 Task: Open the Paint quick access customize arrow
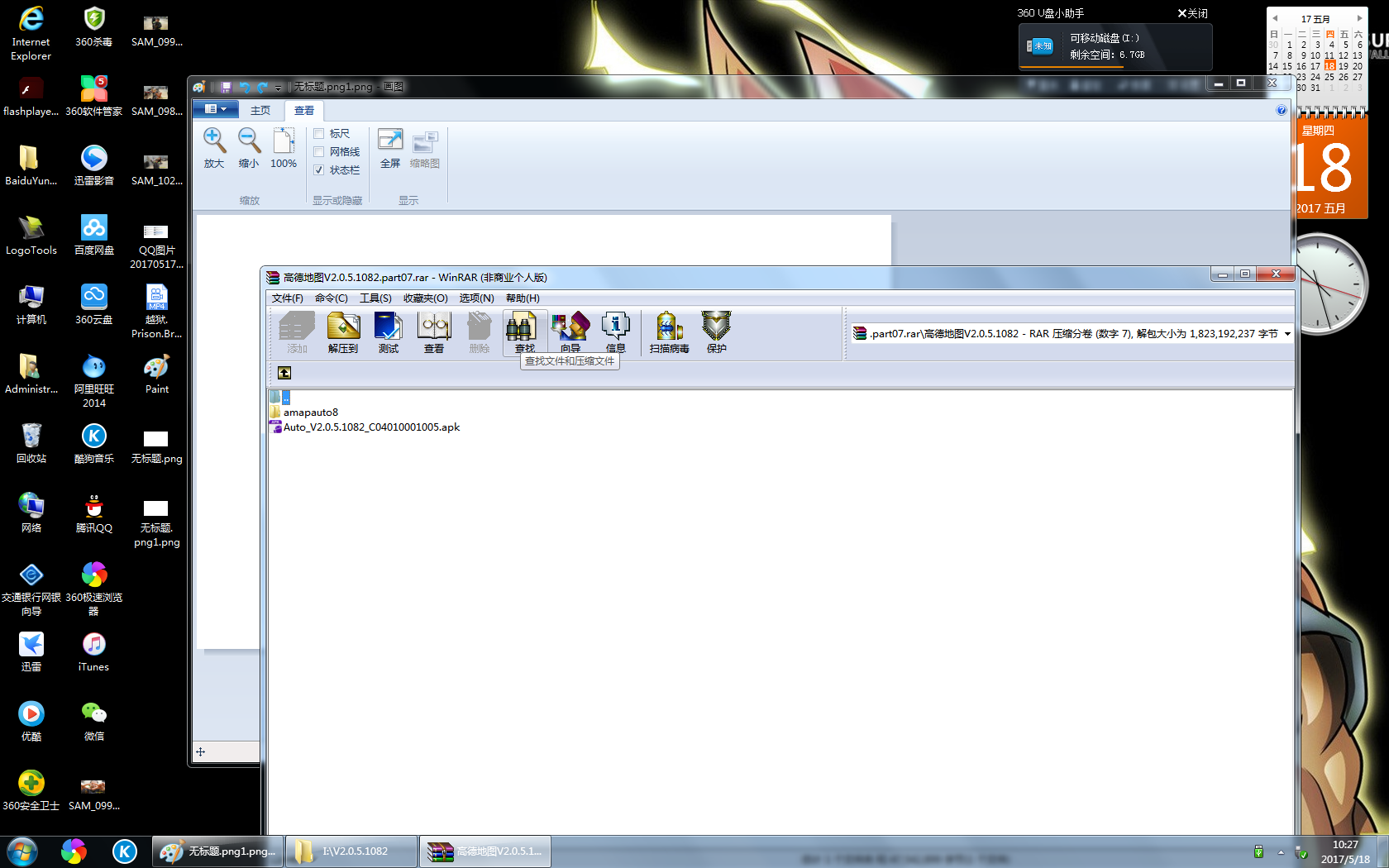click(279, 88)
